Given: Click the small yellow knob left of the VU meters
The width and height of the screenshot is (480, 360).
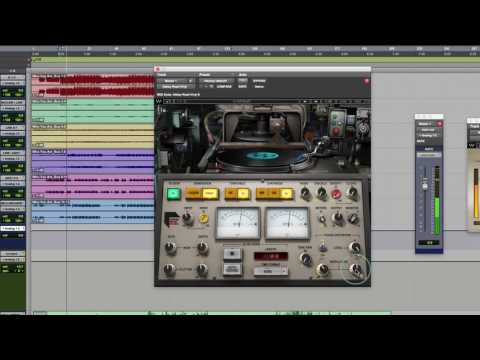Looking at the screenshot, I should click(x=203, y=218).
